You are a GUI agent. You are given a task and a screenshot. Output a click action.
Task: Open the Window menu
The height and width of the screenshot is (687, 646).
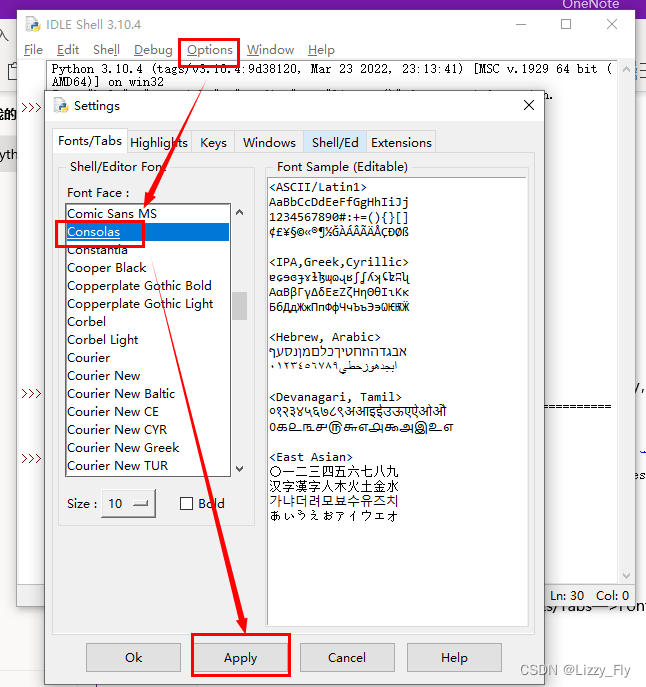click(x=270, y=50)
